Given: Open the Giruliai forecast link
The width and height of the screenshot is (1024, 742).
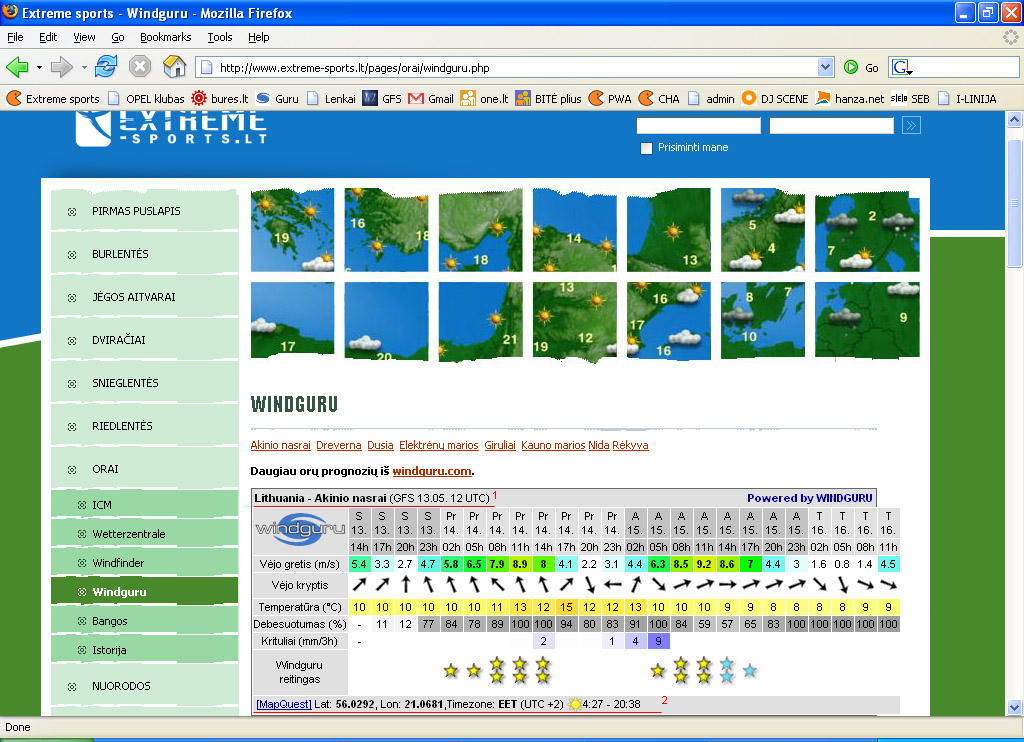Looking at the screenshot, I should (x=500, y=445).
